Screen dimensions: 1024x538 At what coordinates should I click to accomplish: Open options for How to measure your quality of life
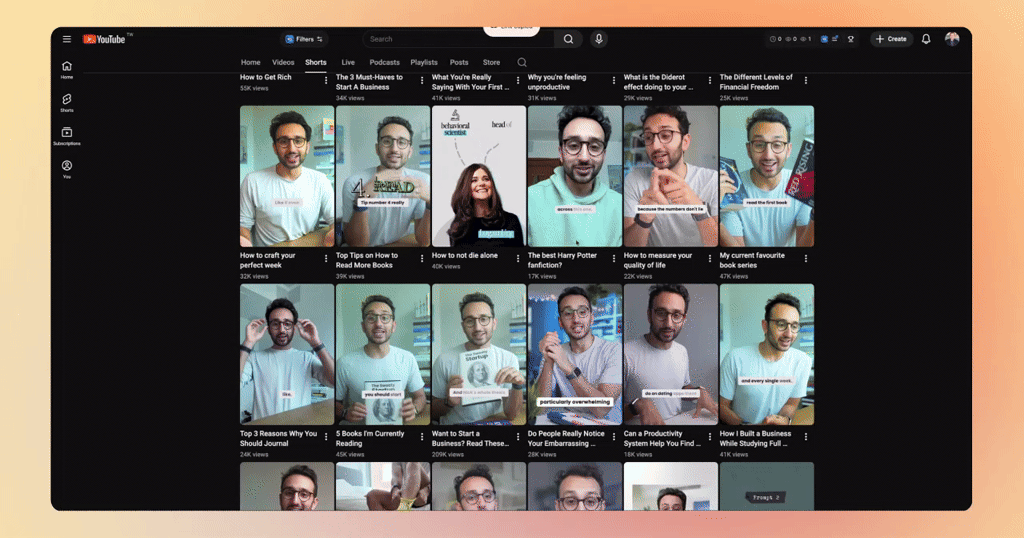(710, 259)
